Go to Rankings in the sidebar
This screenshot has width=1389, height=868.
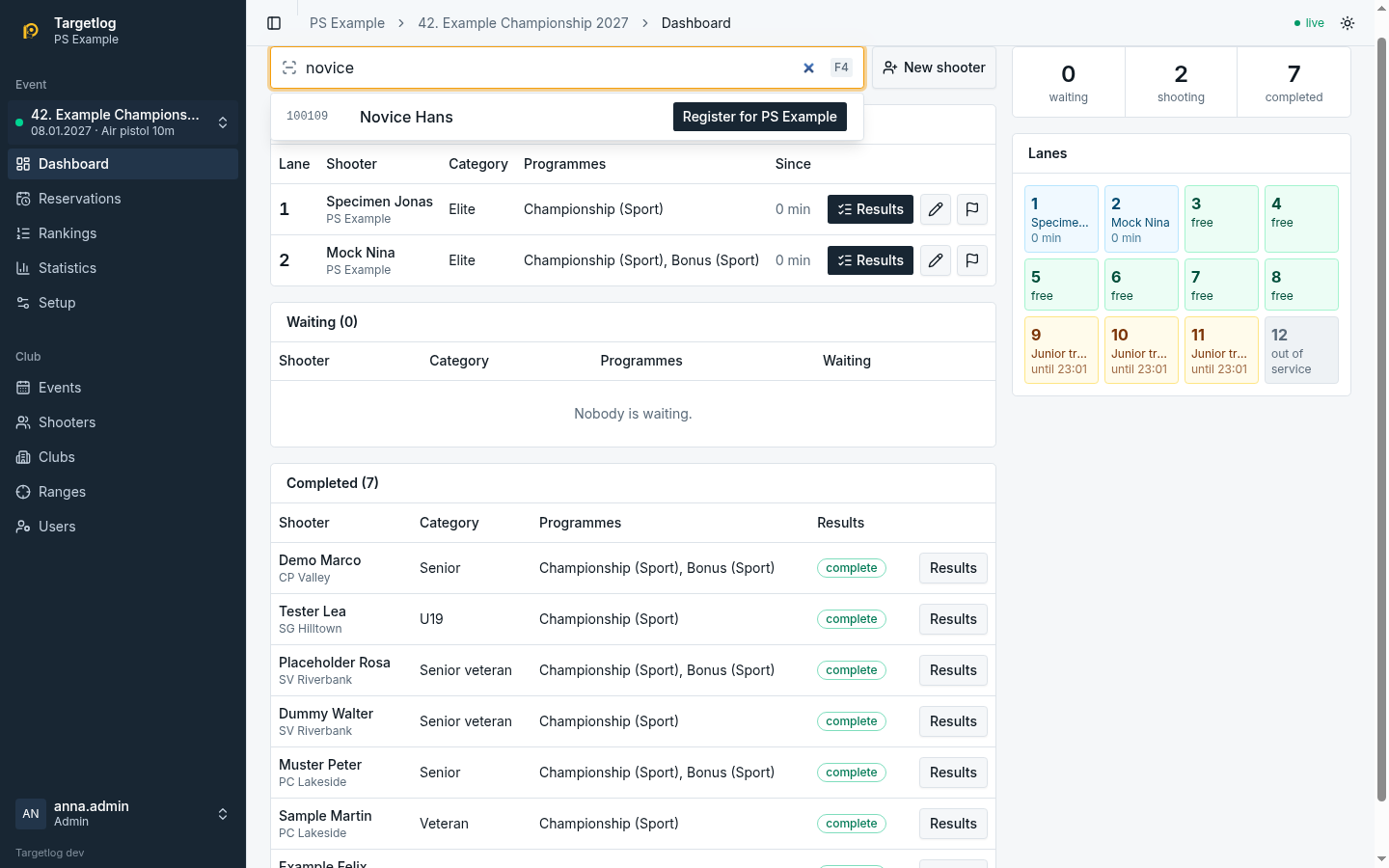click(123, 233)
